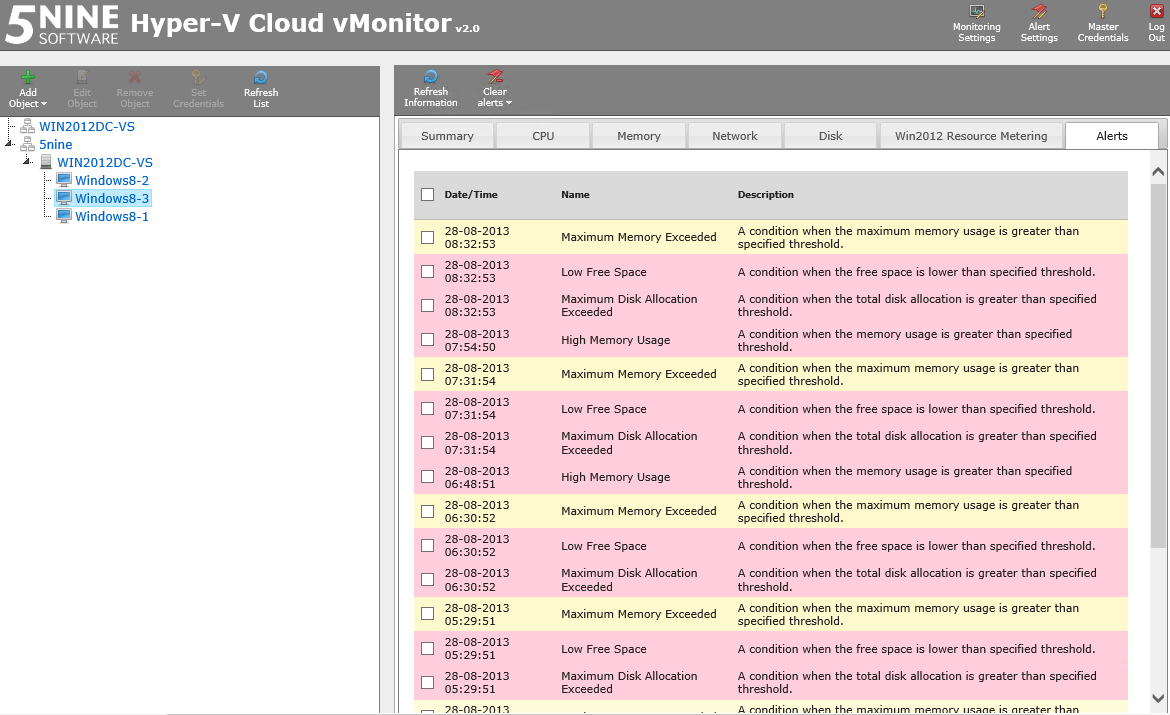Click the Name column header
This screenshot has width=1170, height=715.
pyautogui.click(x=575, y=195)
